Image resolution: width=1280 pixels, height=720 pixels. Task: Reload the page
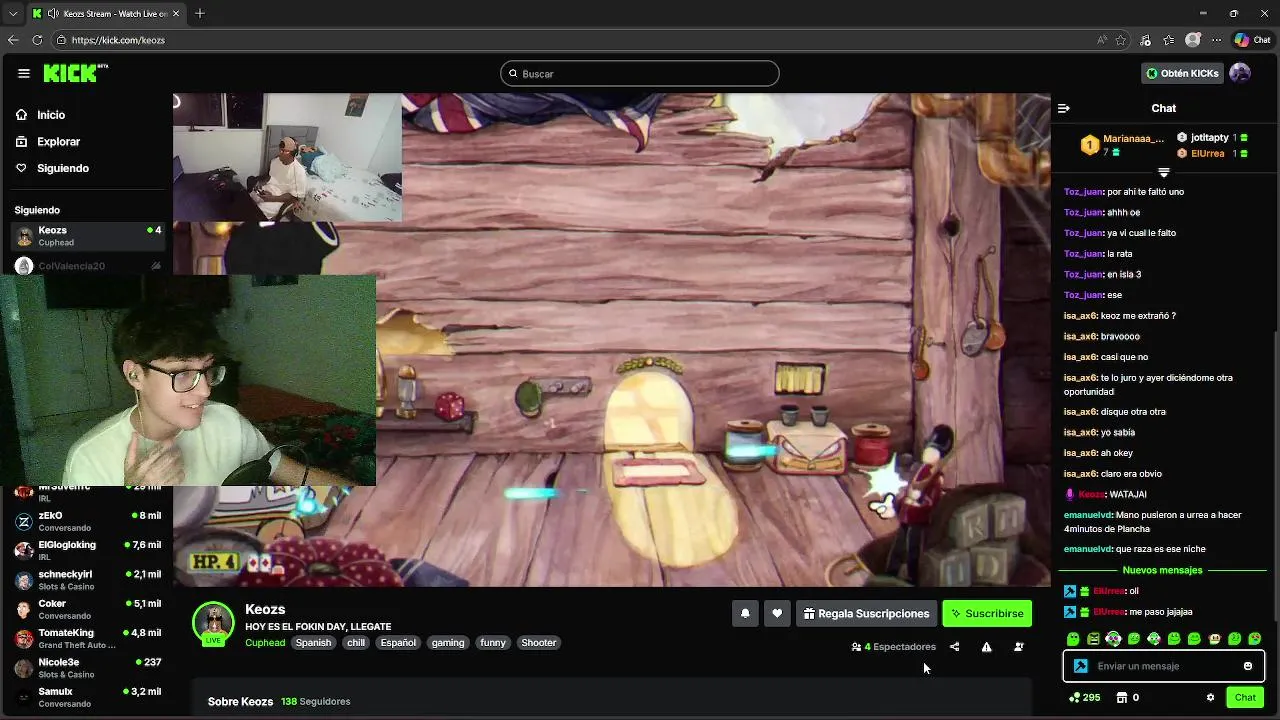(37, 40)
